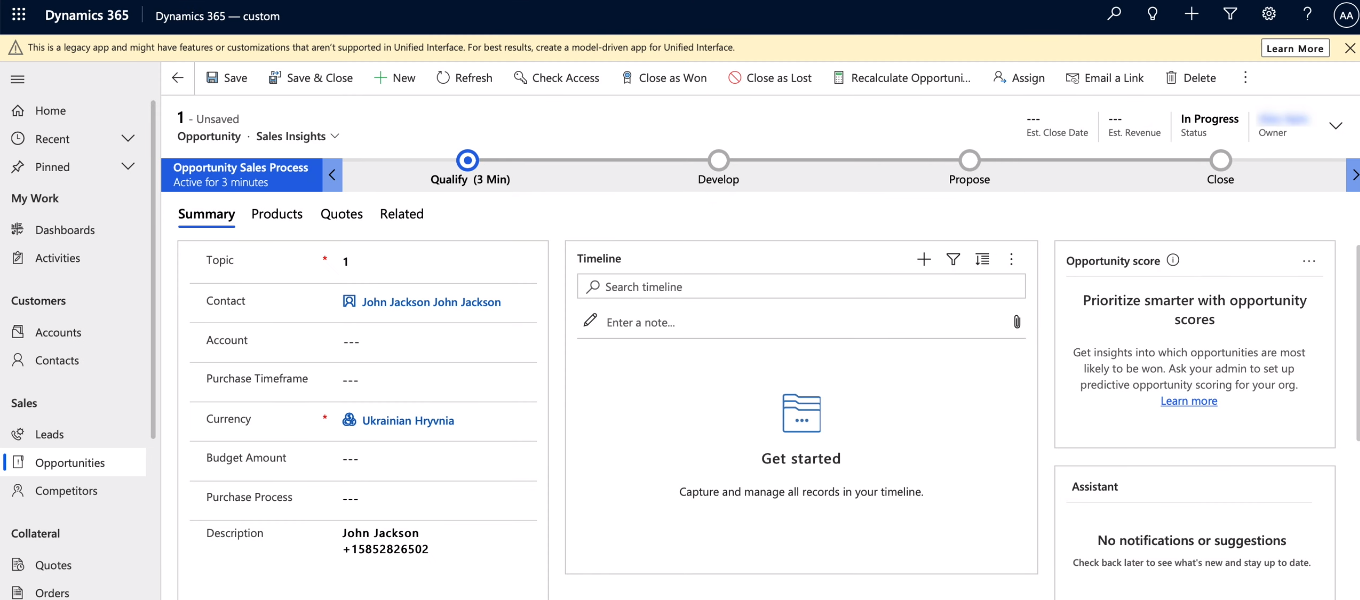1360x600 pixels.
Task: Click Close as Lost command
Action: 770,78
